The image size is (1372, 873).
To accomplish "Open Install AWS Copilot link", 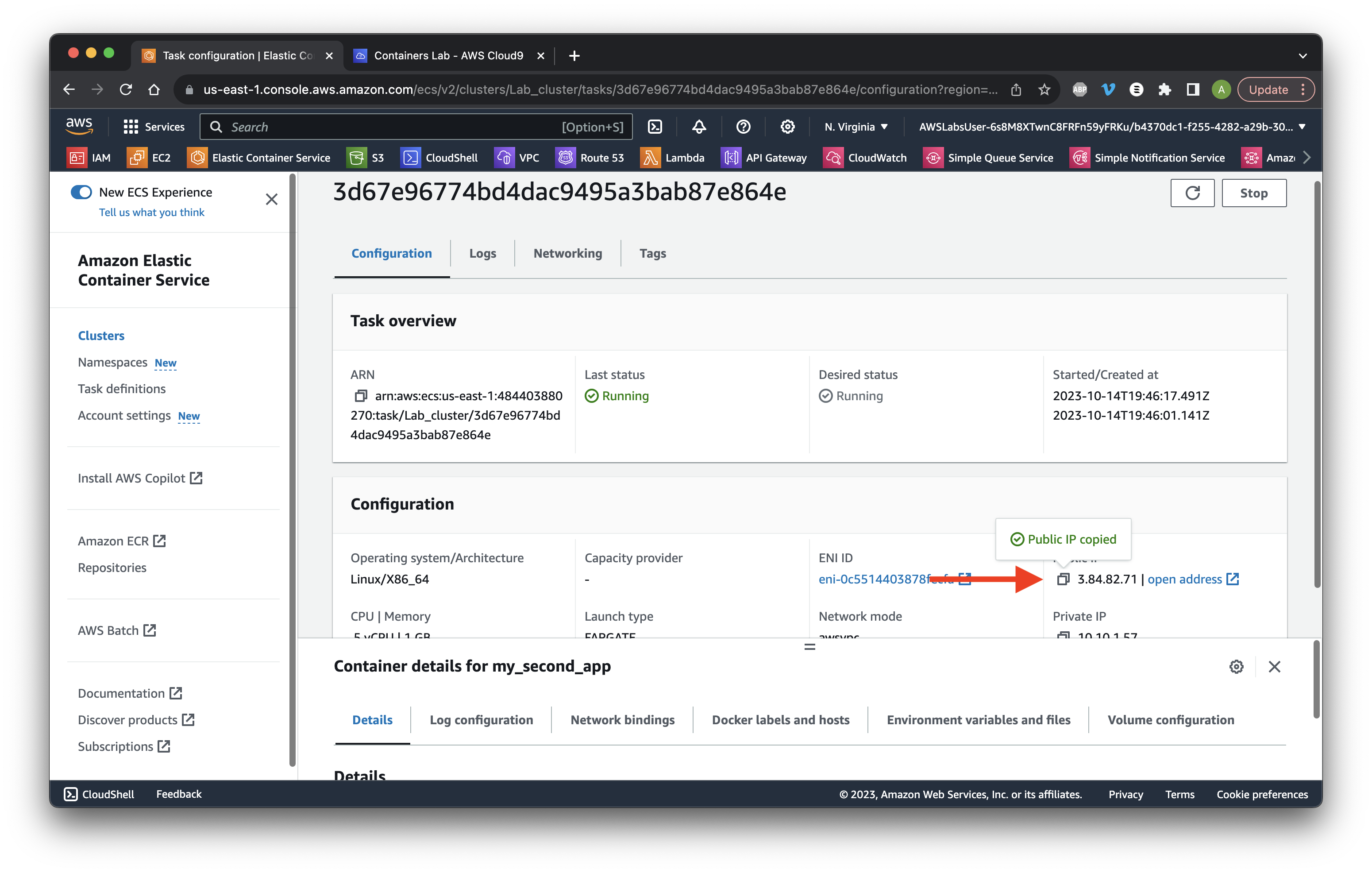I will (x=140, y=478).
